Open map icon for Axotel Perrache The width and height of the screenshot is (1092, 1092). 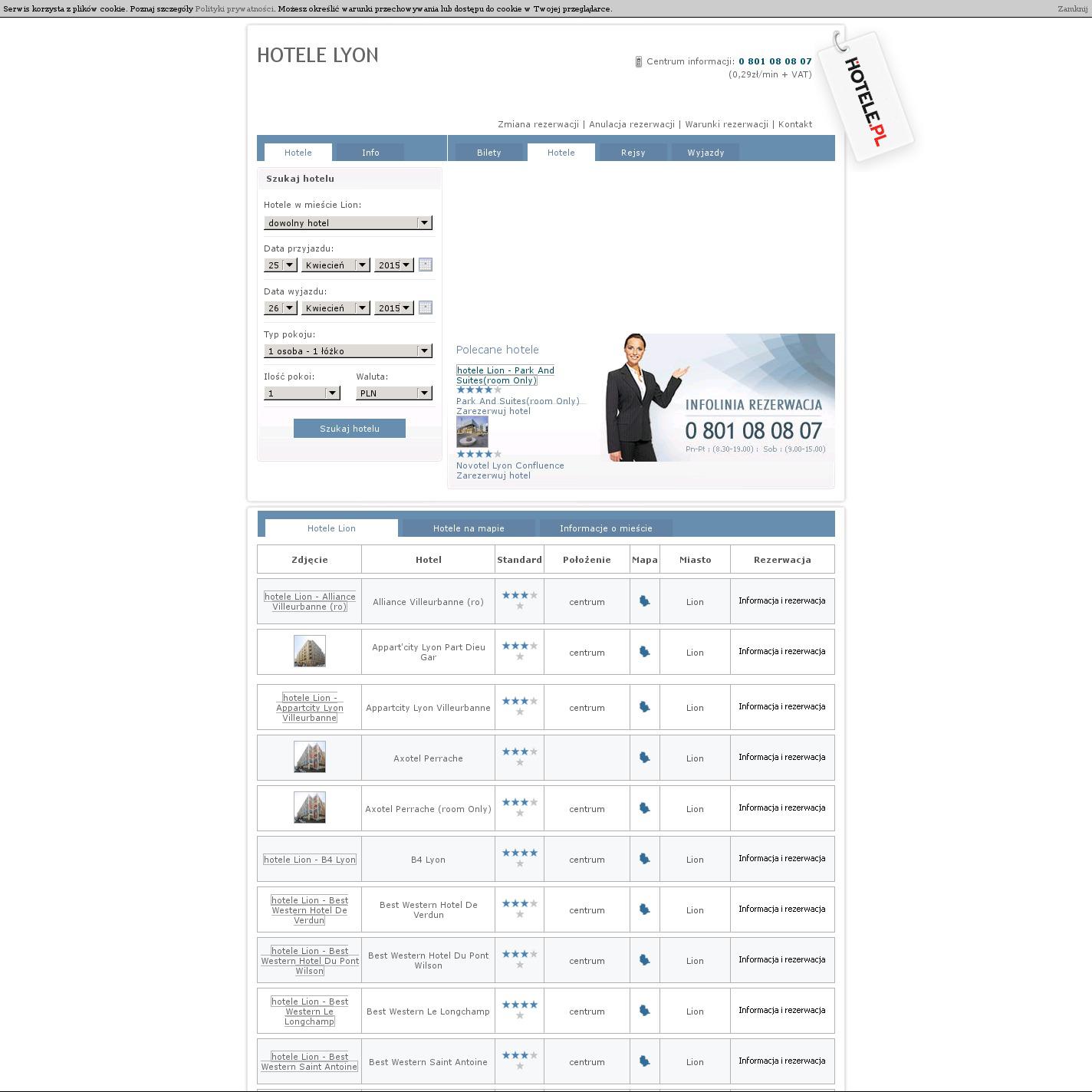pyautogui.click(x=644, y=758)
